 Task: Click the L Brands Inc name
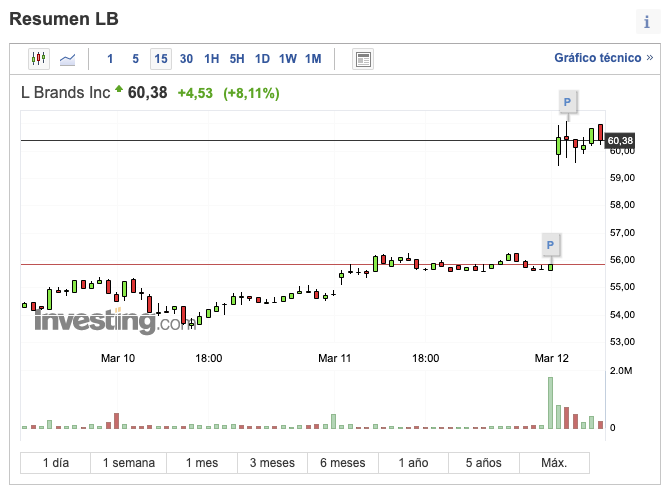pyautogui.click(x=66, y=93)
